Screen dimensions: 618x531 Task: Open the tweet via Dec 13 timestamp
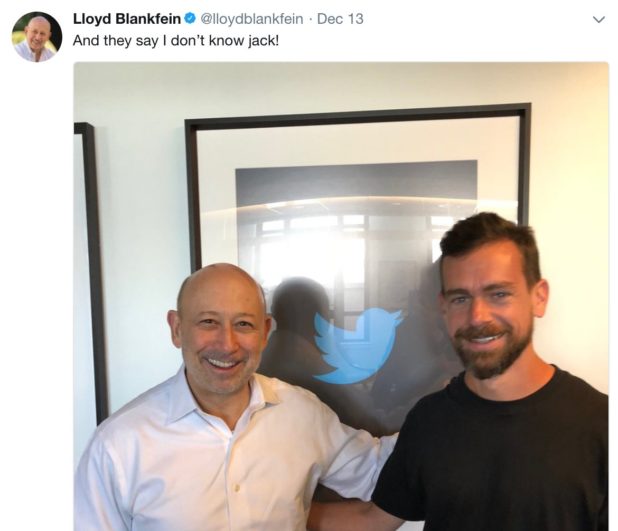[340, 19]
